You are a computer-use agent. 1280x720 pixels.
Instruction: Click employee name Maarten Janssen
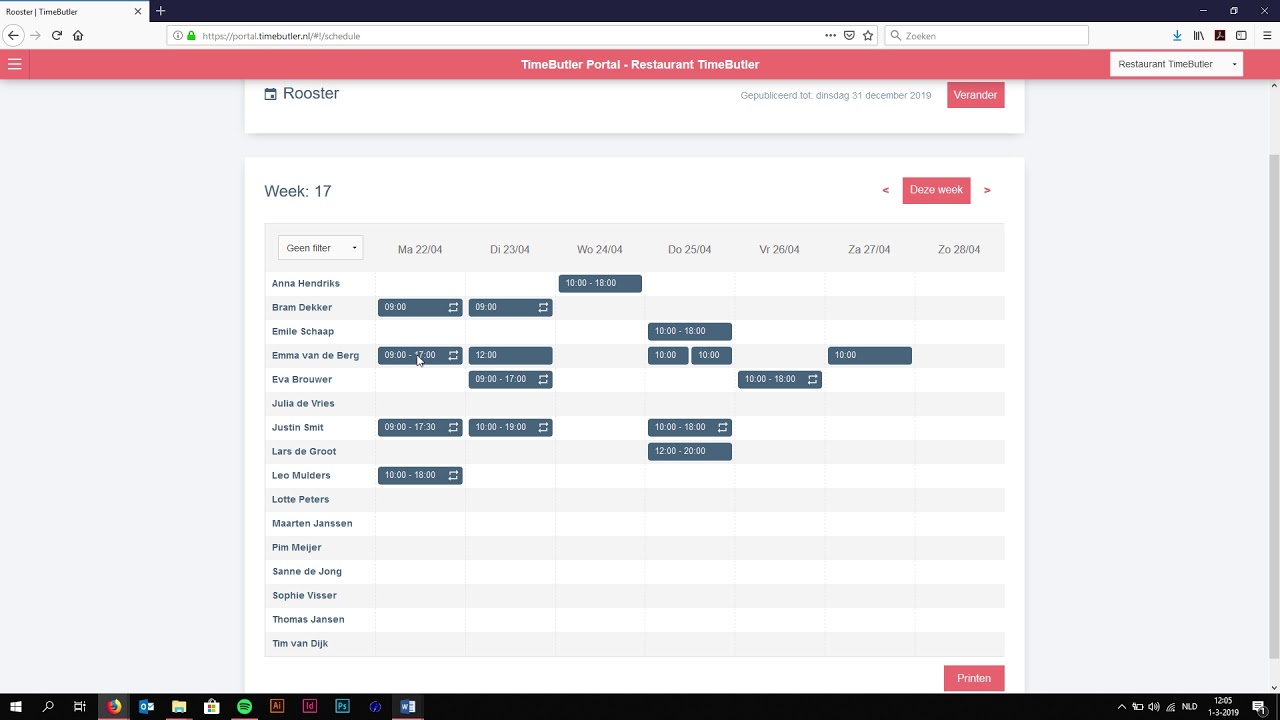312,523
